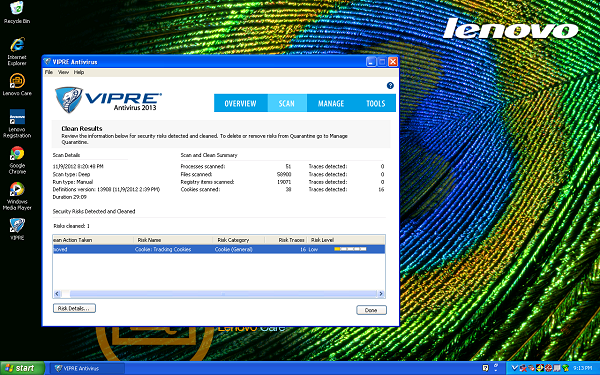
Task: Click the Cookies scanned label
Action: (200, 189)
